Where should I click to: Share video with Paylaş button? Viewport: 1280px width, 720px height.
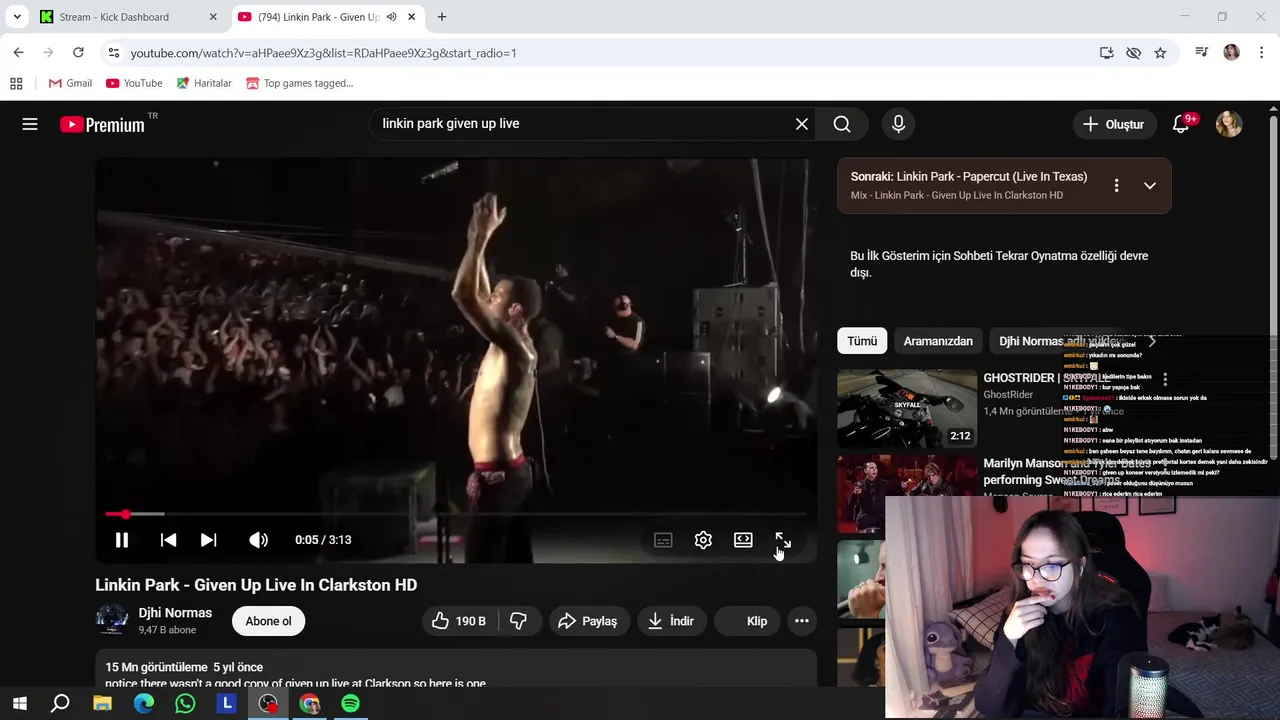588,621
